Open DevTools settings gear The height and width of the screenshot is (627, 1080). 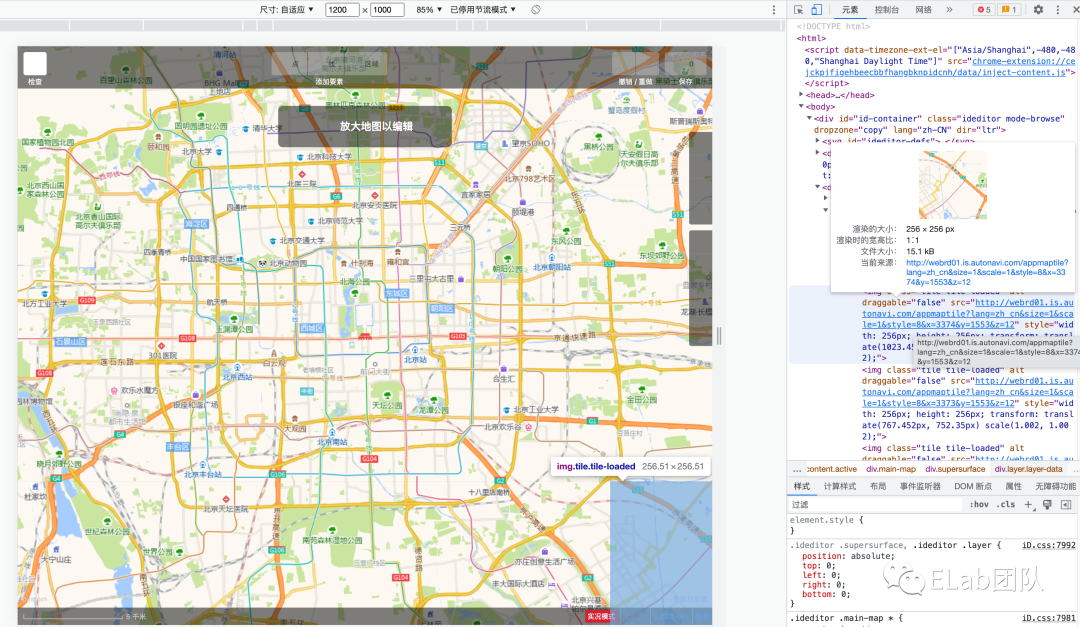pos(1038,10)
